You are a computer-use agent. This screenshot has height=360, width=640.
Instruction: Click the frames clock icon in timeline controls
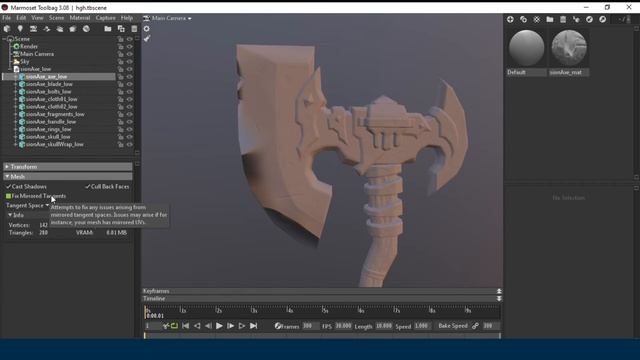[278, 326]
